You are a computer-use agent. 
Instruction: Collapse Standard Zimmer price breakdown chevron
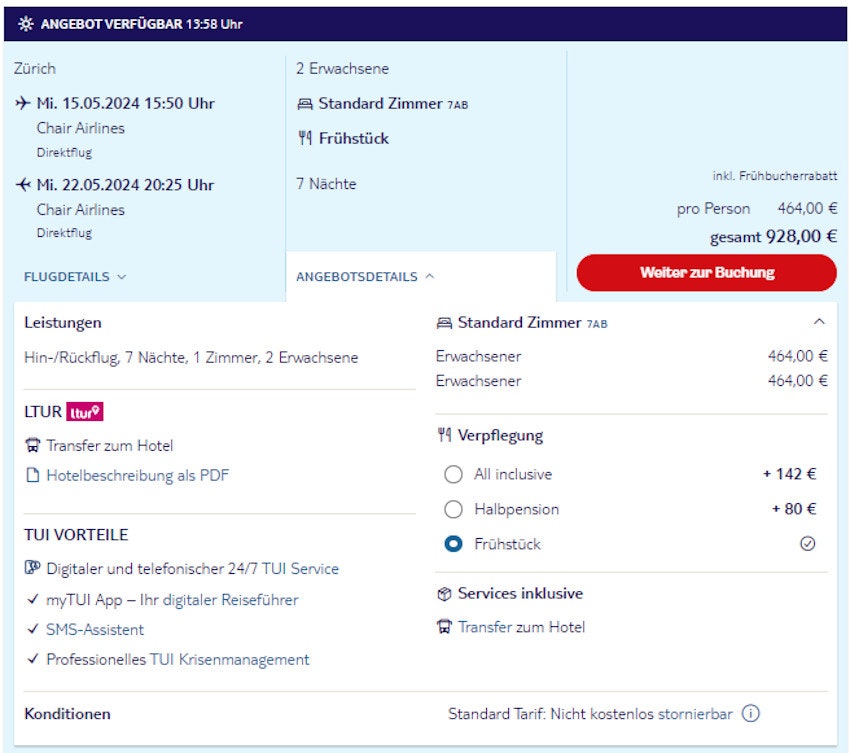tap(819, 322)
